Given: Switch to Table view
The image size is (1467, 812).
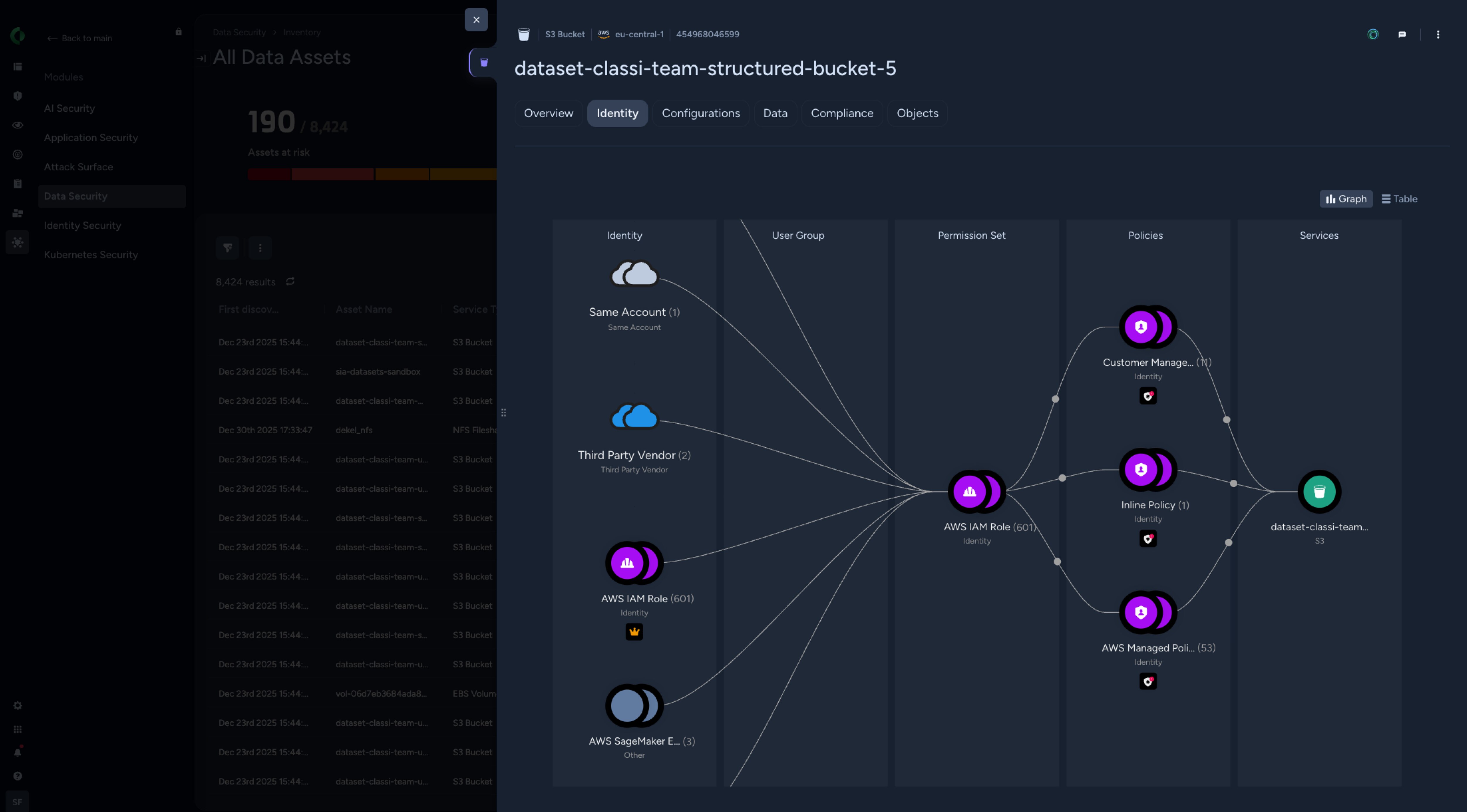Looking at the screenshot, I should (x=1399, y=199).
